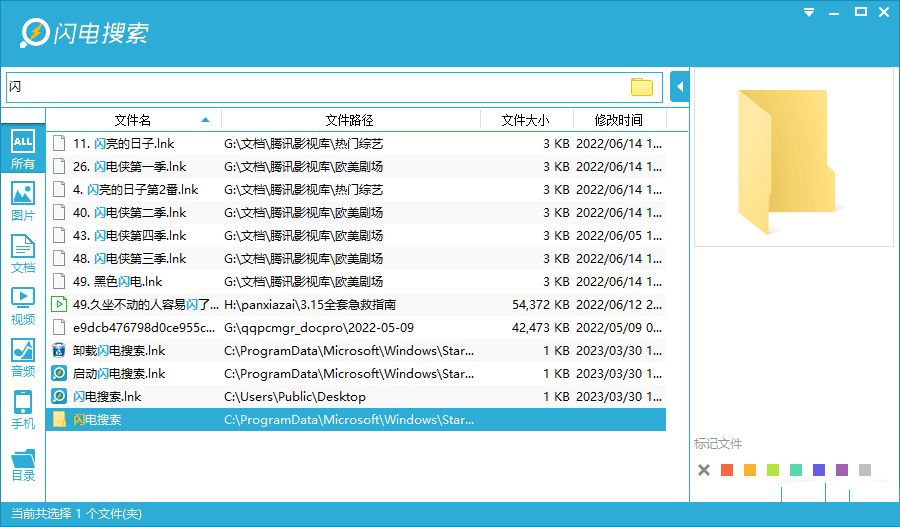
Task: Sort by 文件名 column header
Action: pyautogui.click(x=133, y=120)
